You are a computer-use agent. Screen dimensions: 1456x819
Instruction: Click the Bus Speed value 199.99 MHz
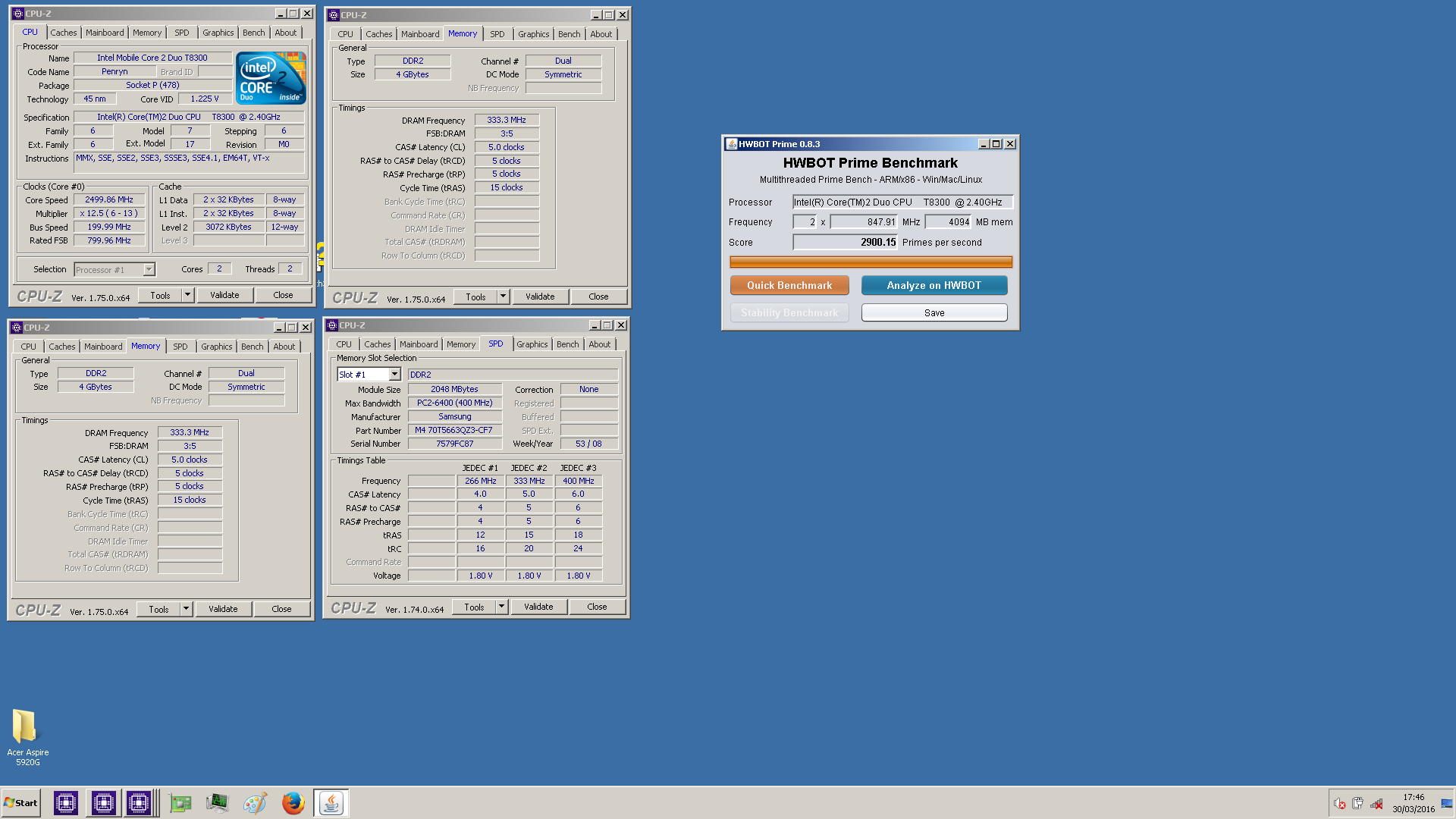point(109,227)
